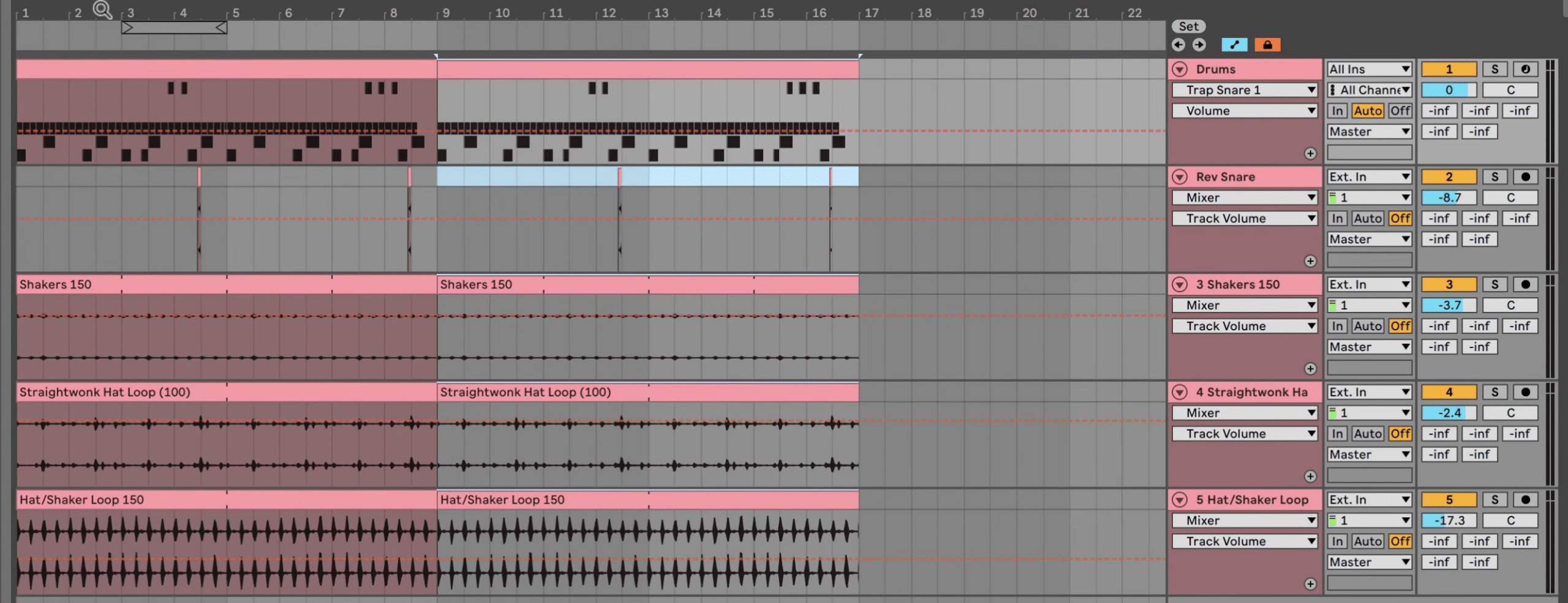Select the Rev Snare track name
Image resolution: width=1568 pixels, height=603 pixels.
[x=1225, y=177]
